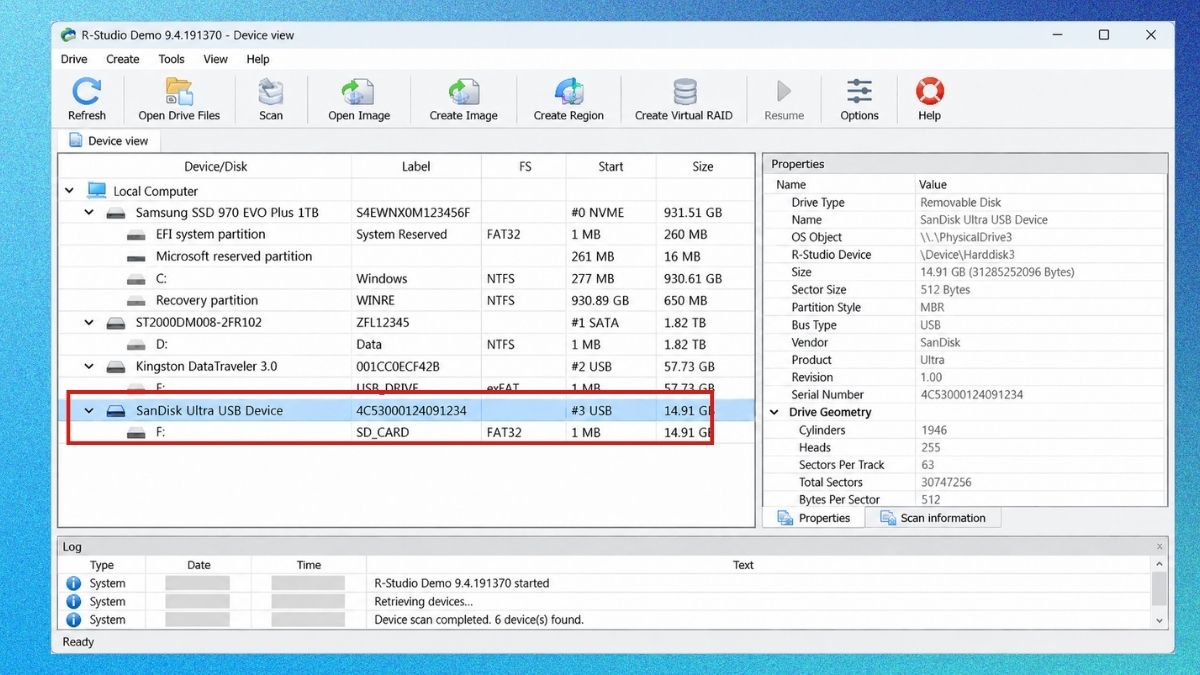The height and width of the screenshot is (675, 1200).
Task: Click the SanDisk Ultra USB Device drive icon
Action: [x=117, y=411]
